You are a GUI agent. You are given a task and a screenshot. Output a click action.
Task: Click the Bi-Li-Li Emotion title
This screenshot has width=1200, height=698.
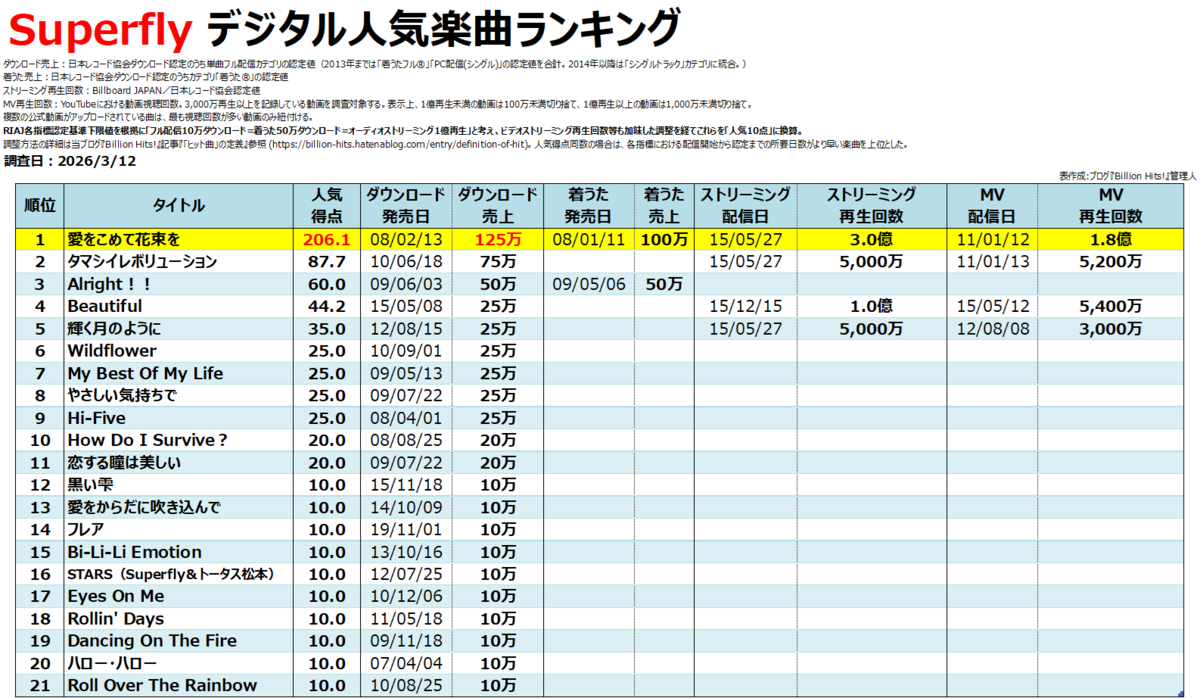(134, 552)
